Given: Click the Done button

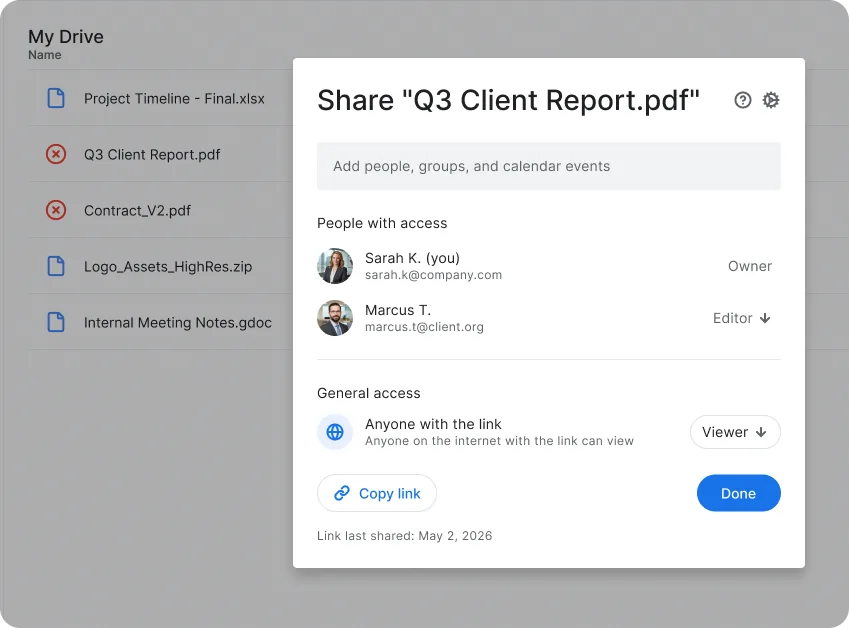Looking at the screenshot, I should click(x=739, y=493).
